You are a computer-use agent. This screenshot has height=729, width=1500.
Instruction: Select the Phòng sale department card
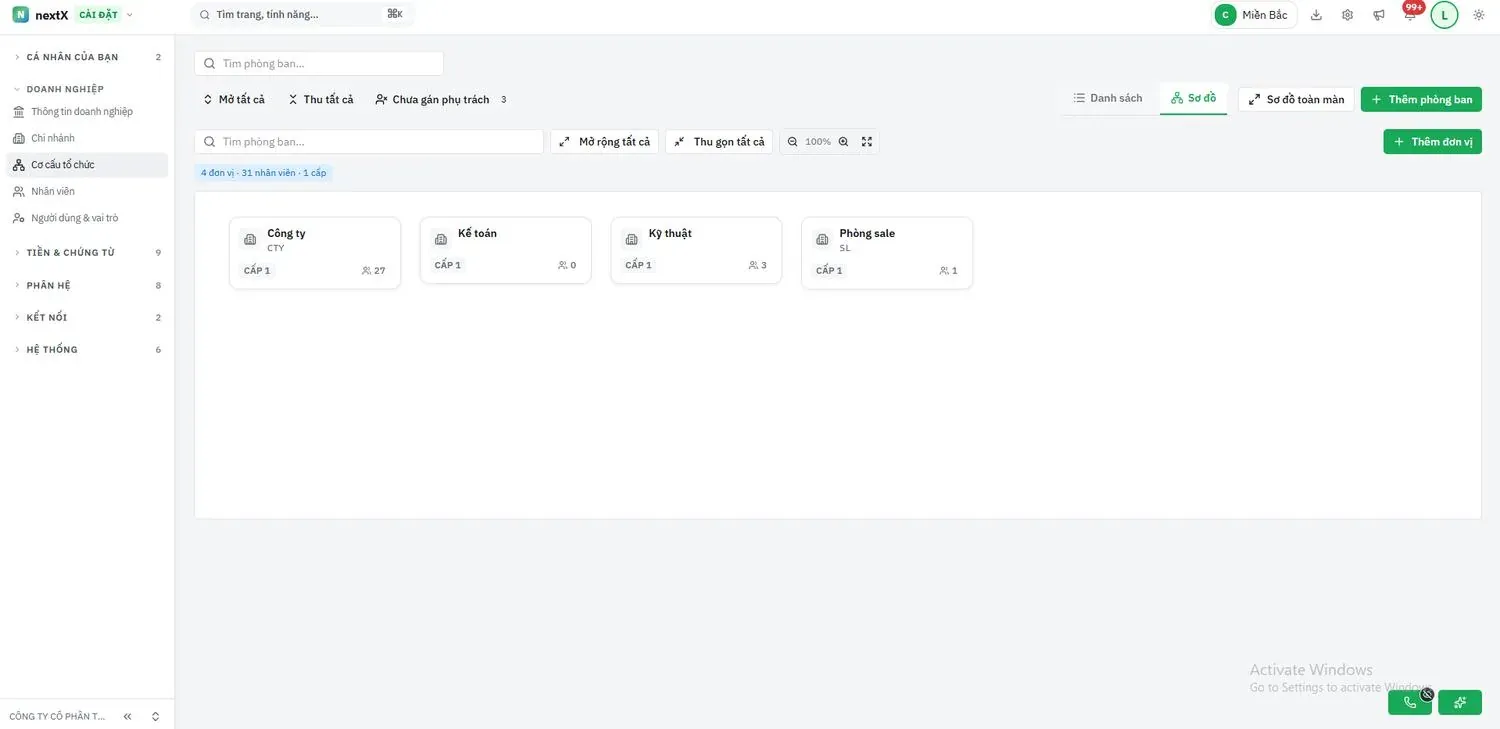(x=887, y=253)
